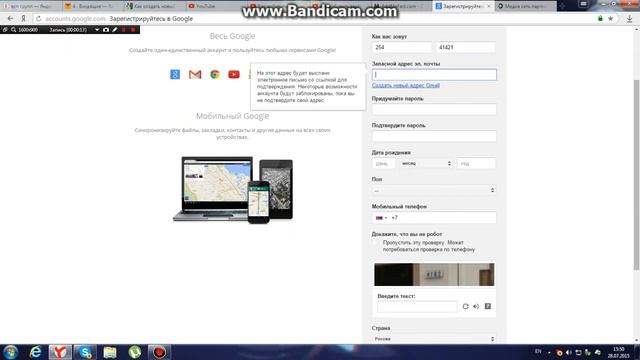Image resolution: width=640 pixels, height=360 pixels.
Task: Click the captcha text input field
Action: click(417, 307)
